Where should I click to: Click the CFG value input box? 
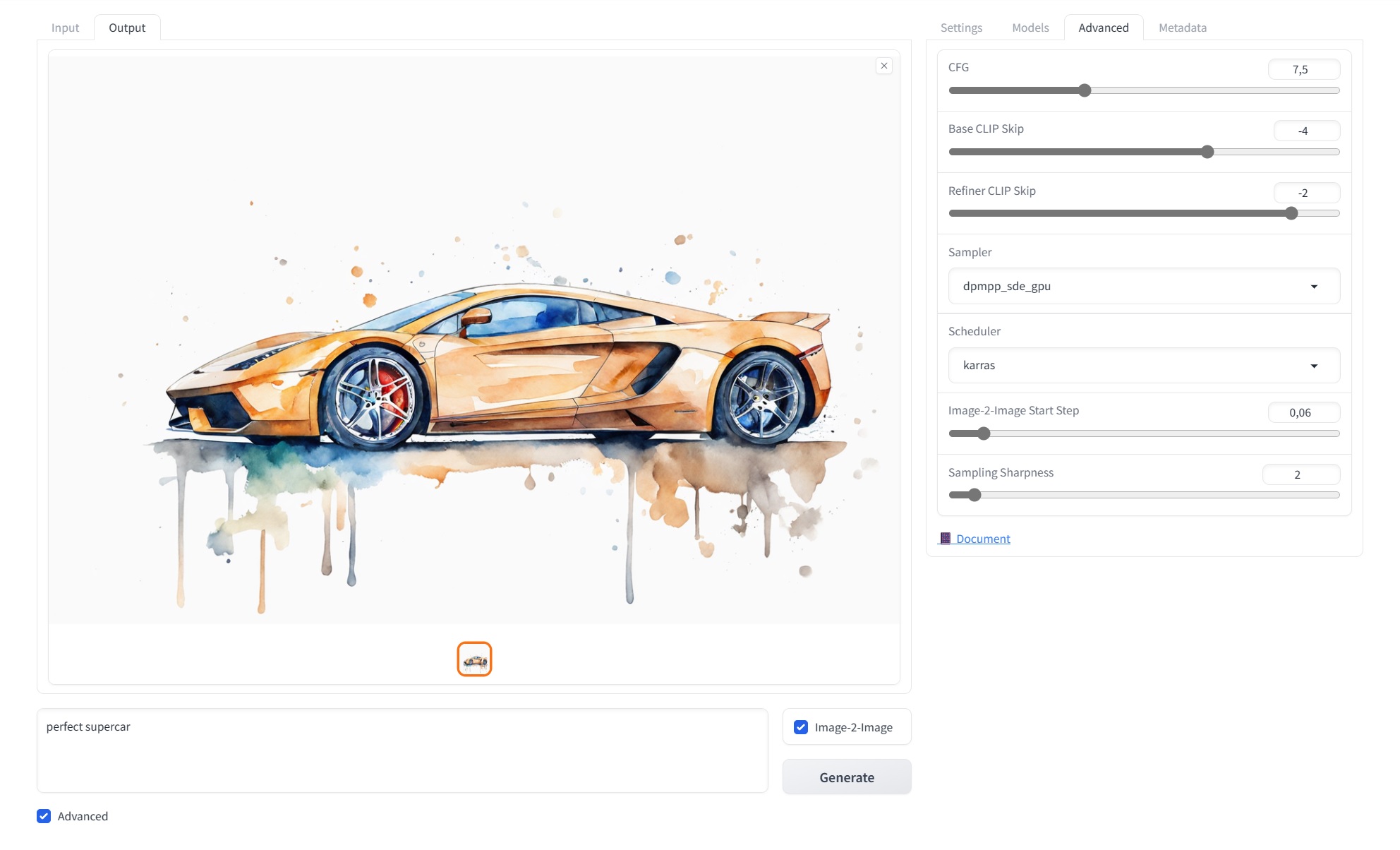[x=1303, y=69]
